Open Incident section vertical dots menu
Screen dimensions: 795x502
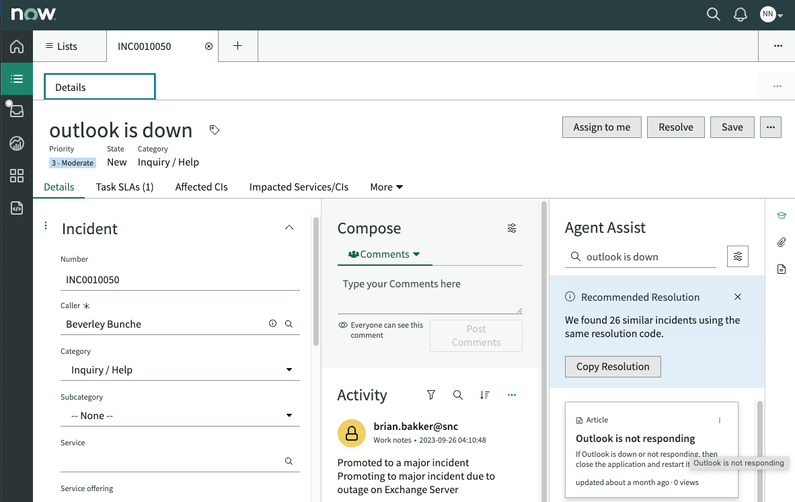pyautogui.click(x=46, y=226)
